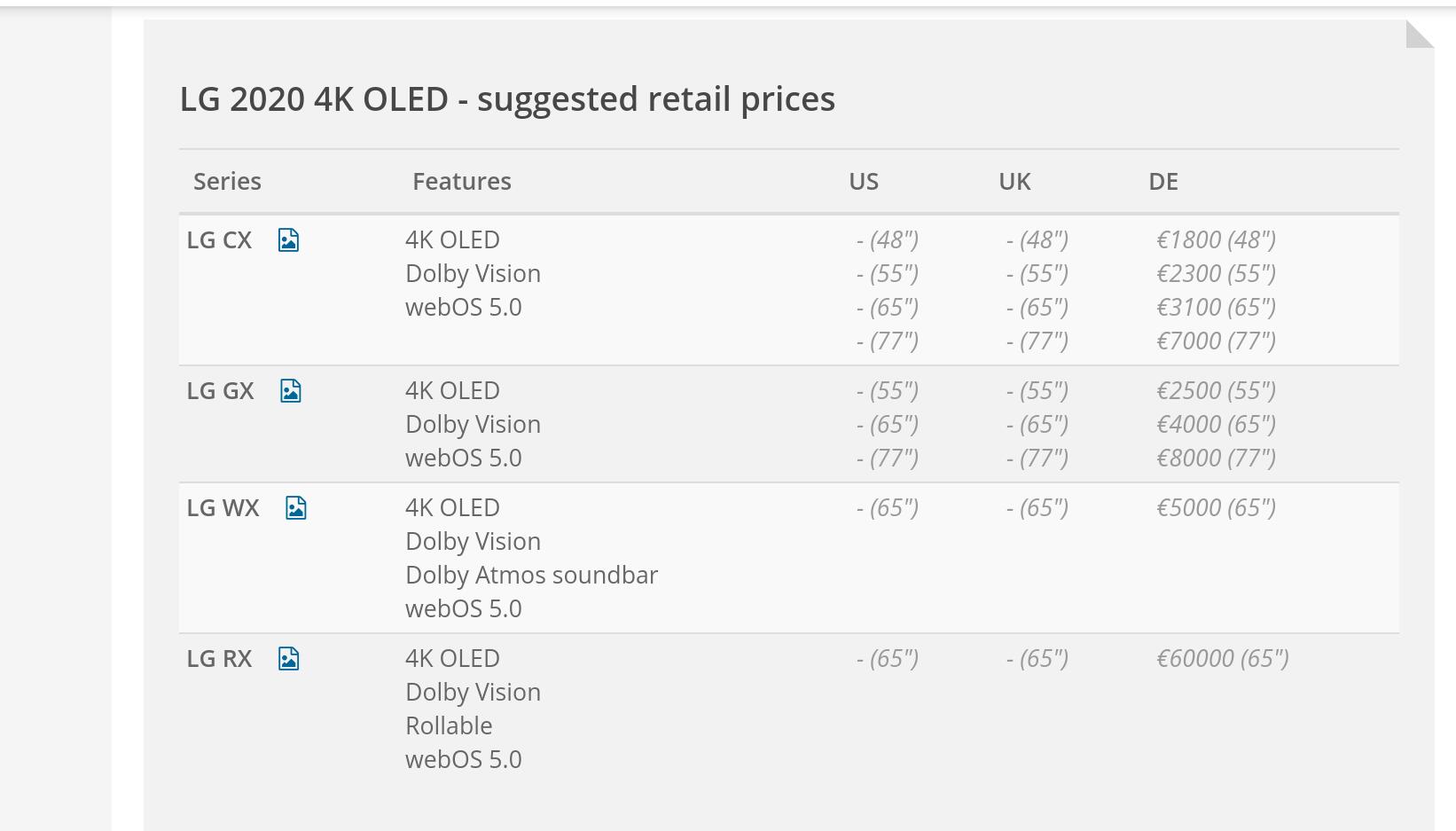The width and height of the screenshot is (1456, 831).
Task: Click the Series column header
Action: pyautogui.click(x=227, y=182)
